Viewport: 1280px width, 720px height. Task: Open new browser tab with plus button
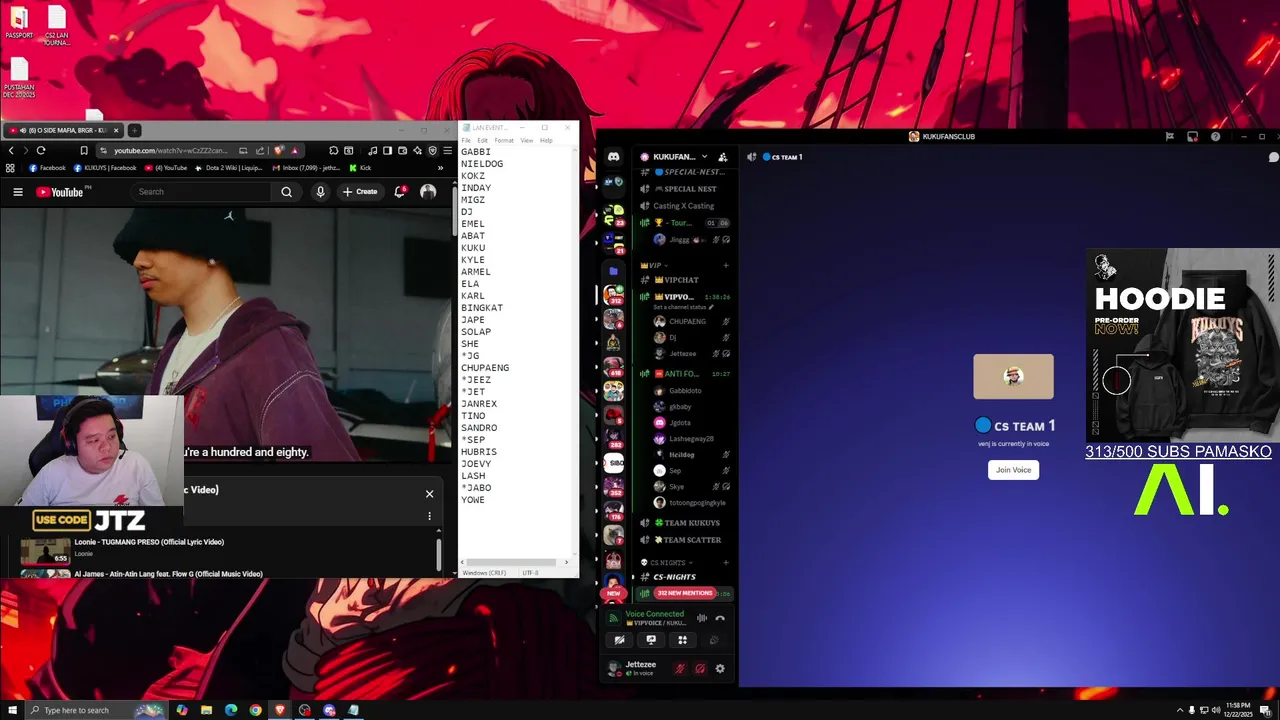(134, 130)
